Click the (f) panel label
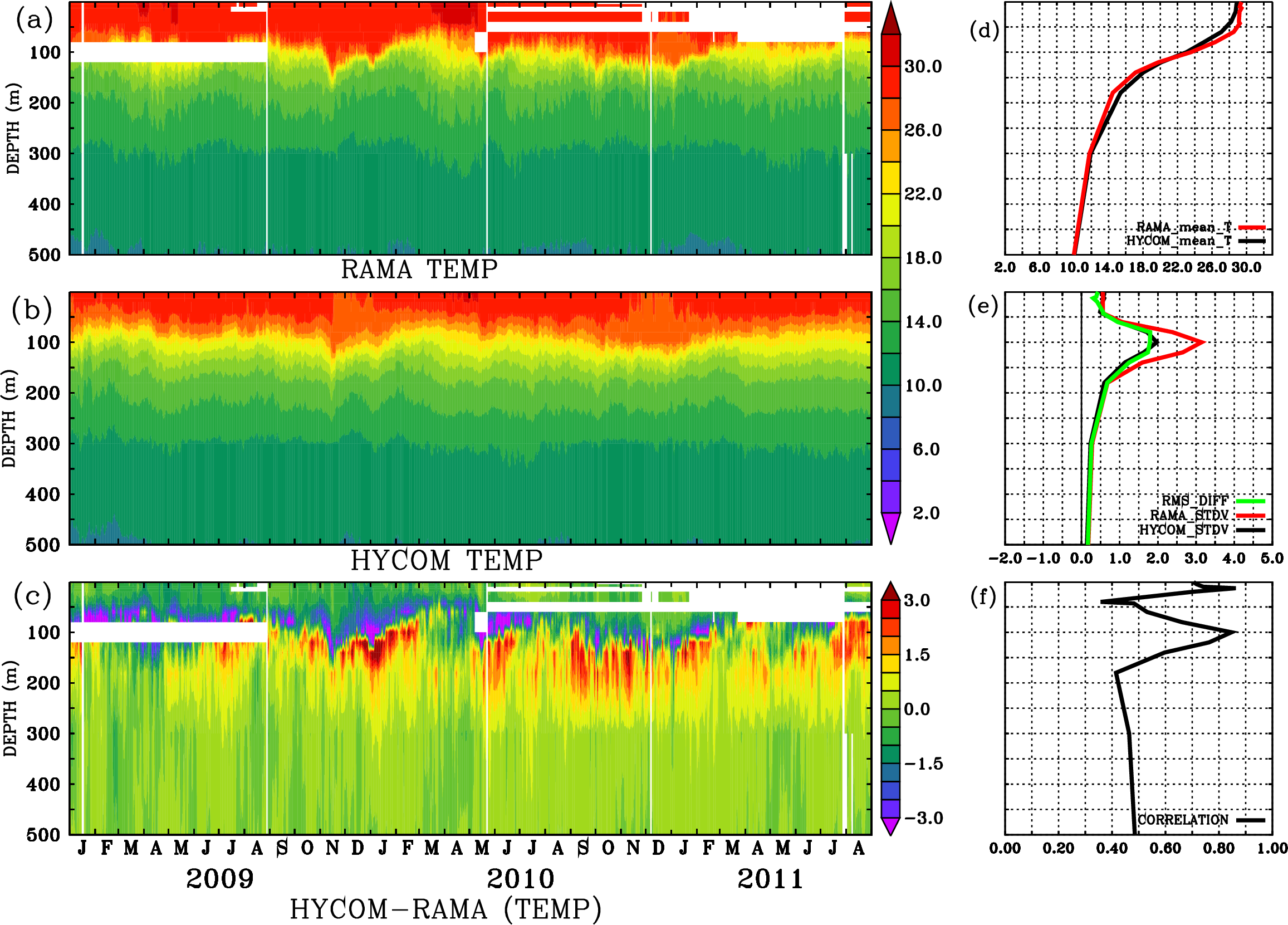This screenshot has height=925, width=1288. 983,597
